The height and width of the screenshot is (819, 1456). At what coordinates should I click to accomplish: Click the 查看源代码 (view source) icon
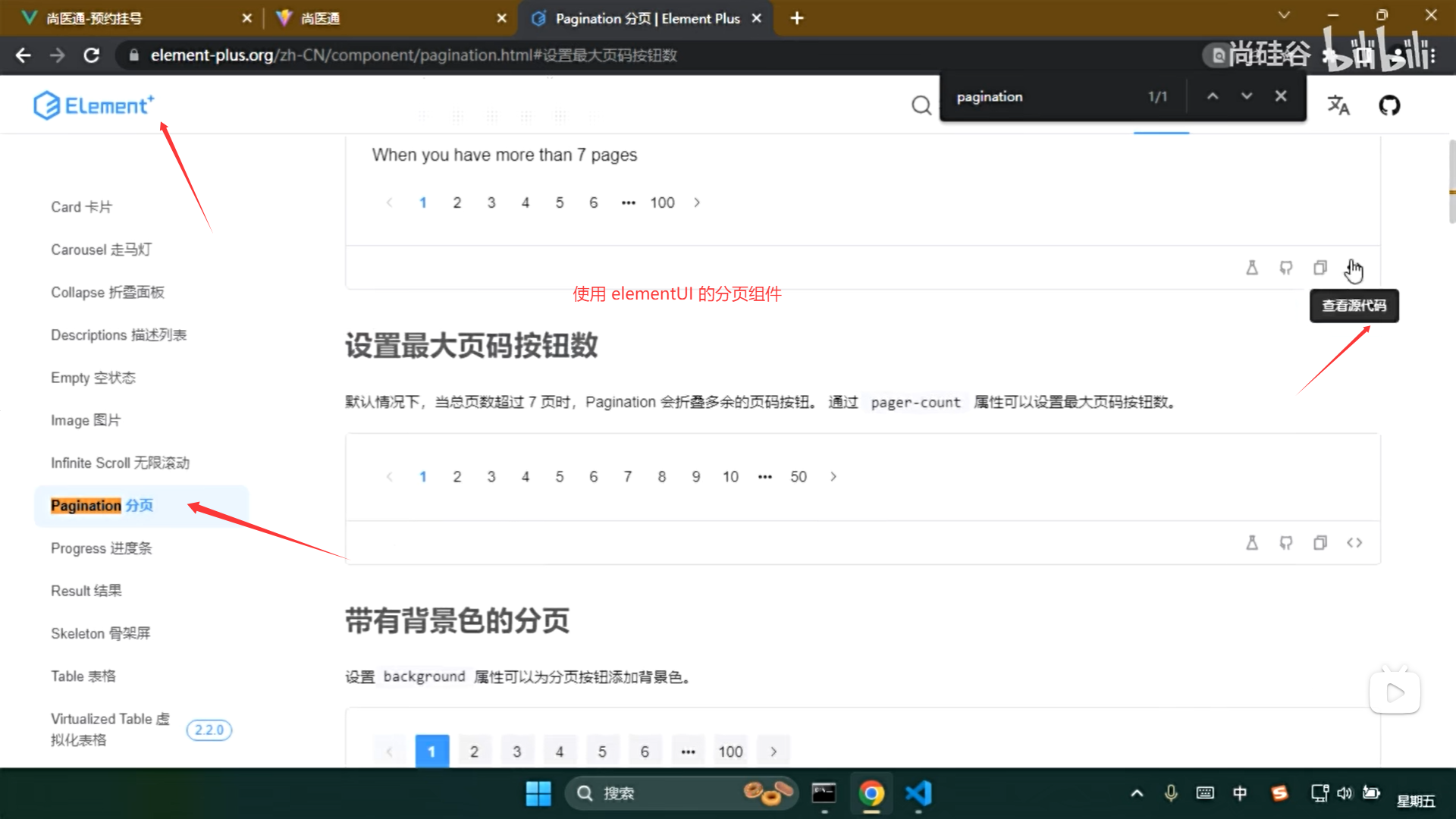[x=1354, y=268]
